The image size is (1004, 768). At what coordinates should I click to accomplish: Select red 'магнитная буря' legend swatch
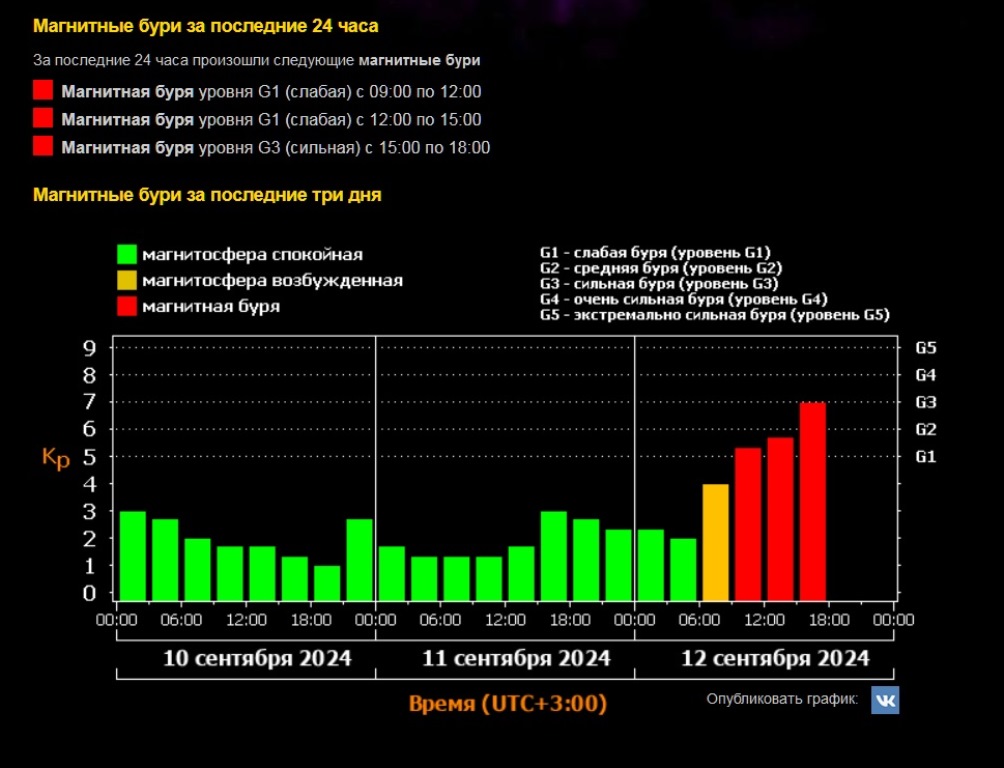pos(126,306)
